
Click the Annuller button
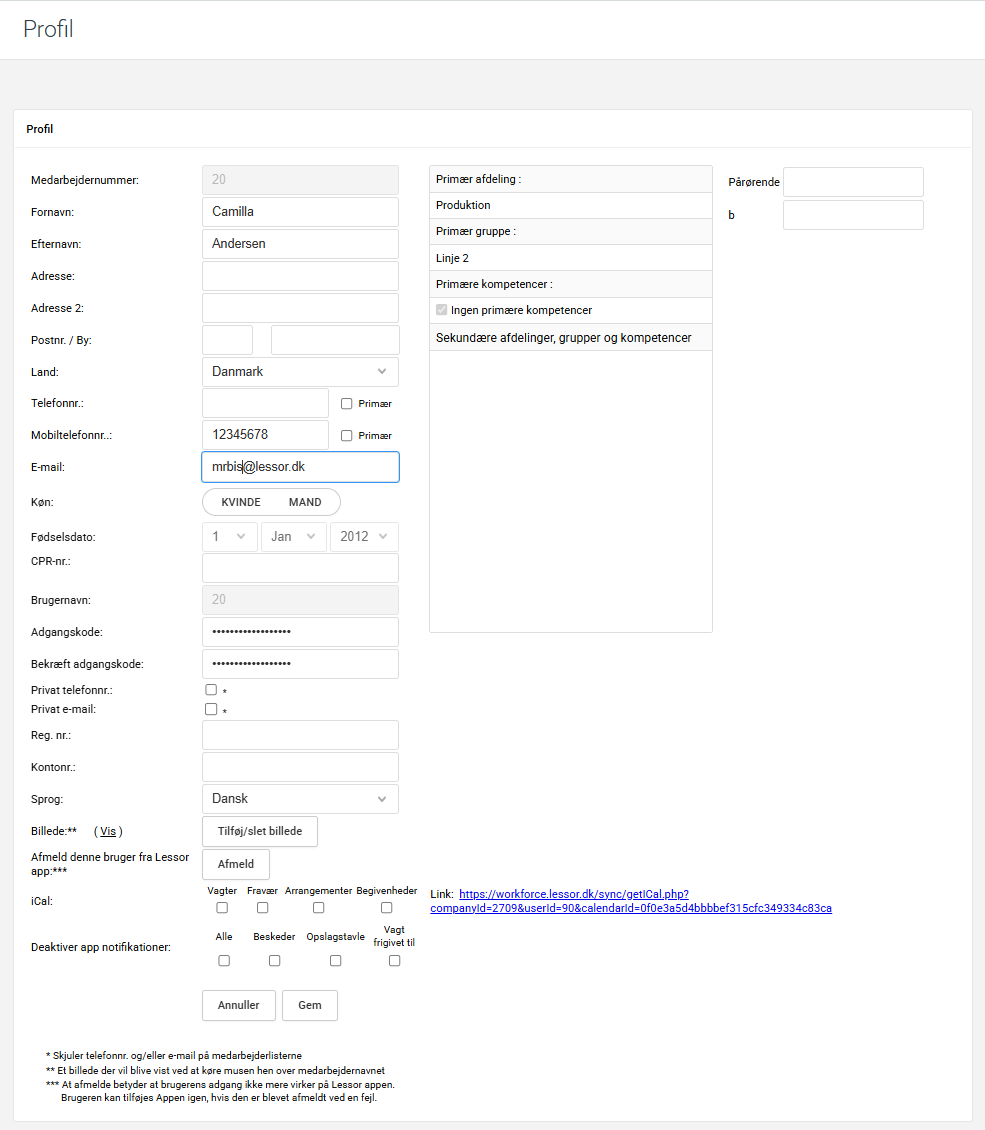tap(239, 1005)
